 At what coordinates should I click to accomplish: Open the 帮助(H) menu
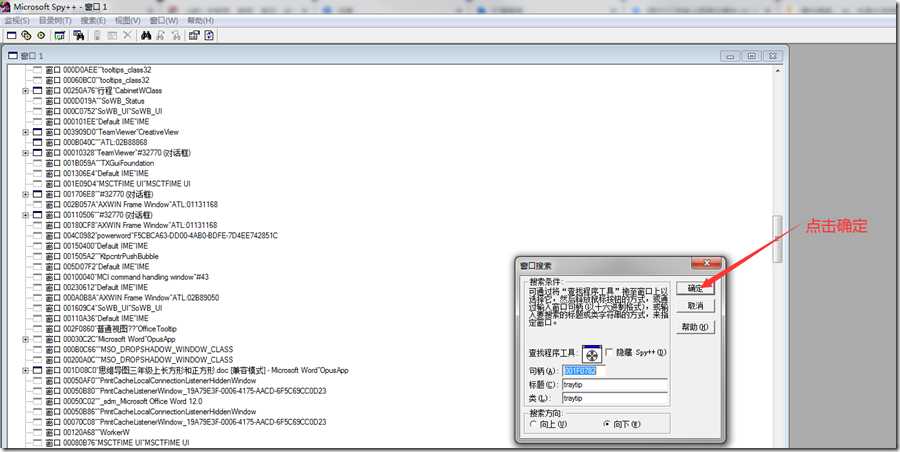[x=200, y=21]
